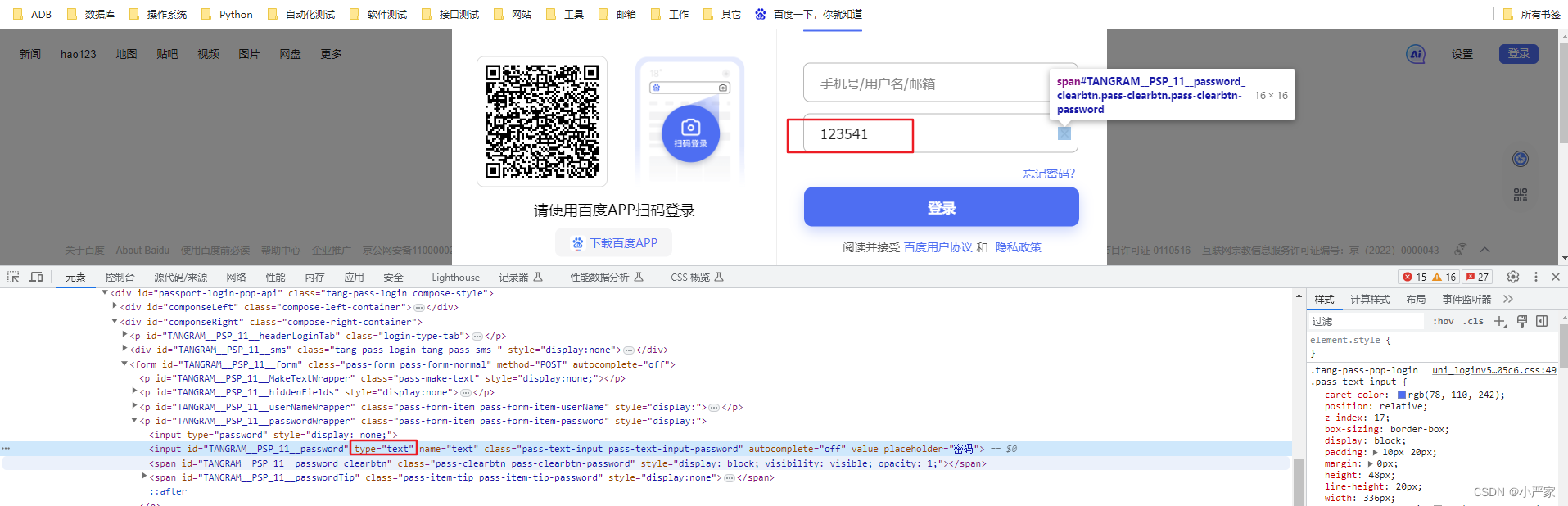Show more Styles sidebar tabs with chevron

click(x=1508, y=299)
